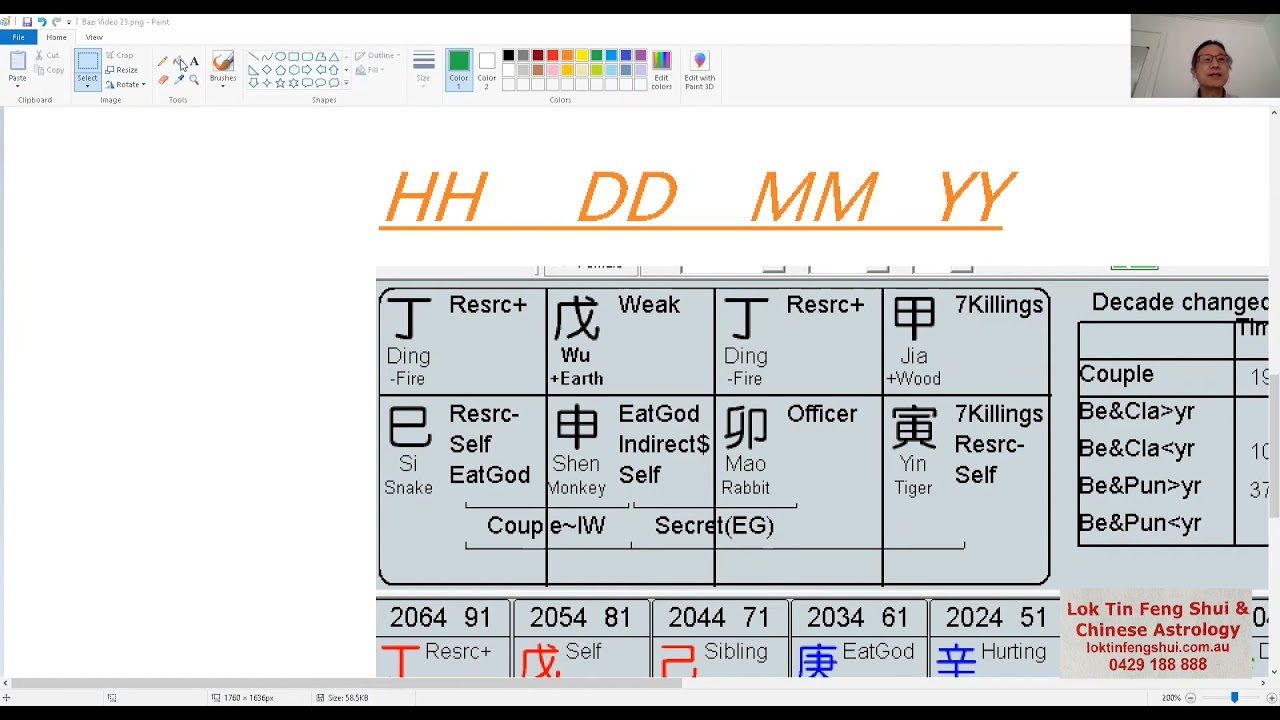Click the Brushes icon
The height and width of the screenshot is (720, 1280).
pos(223,61)
